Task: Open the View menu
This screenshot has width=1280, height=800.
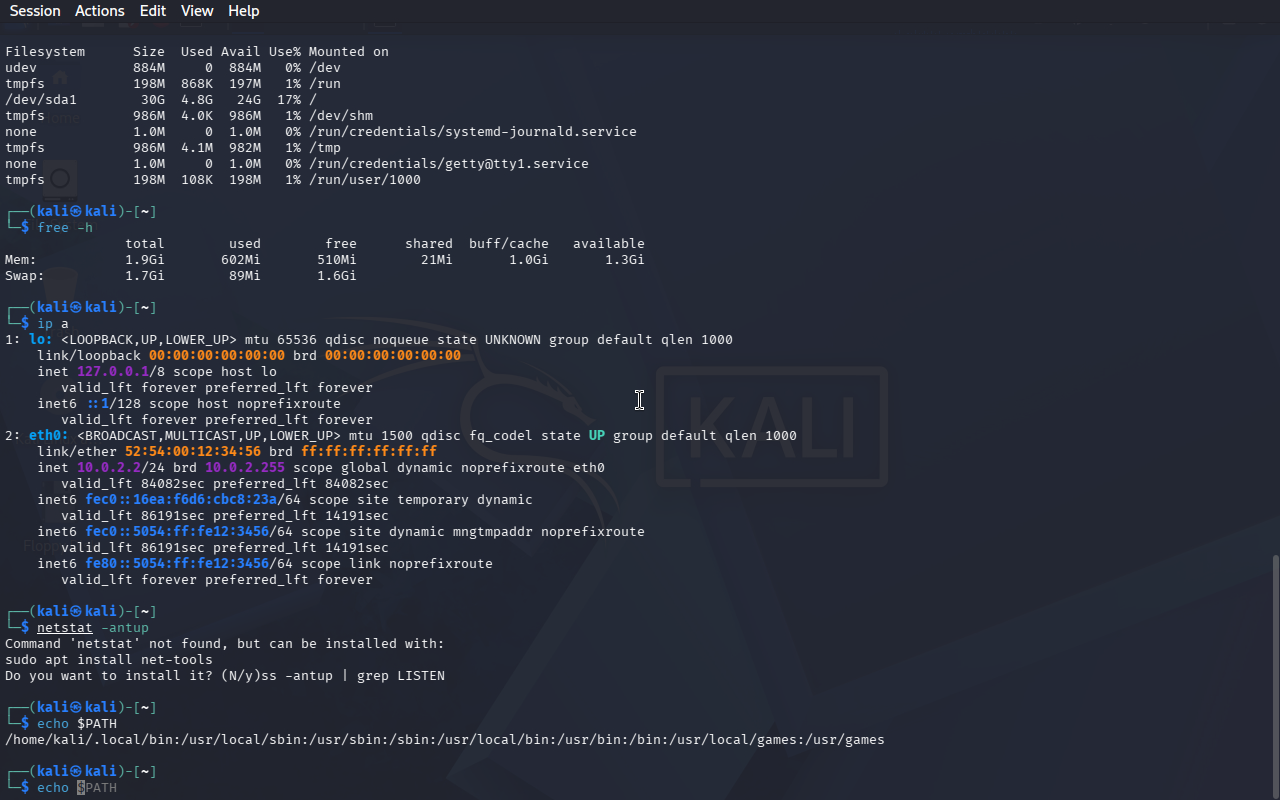Action: pos(197,11)
